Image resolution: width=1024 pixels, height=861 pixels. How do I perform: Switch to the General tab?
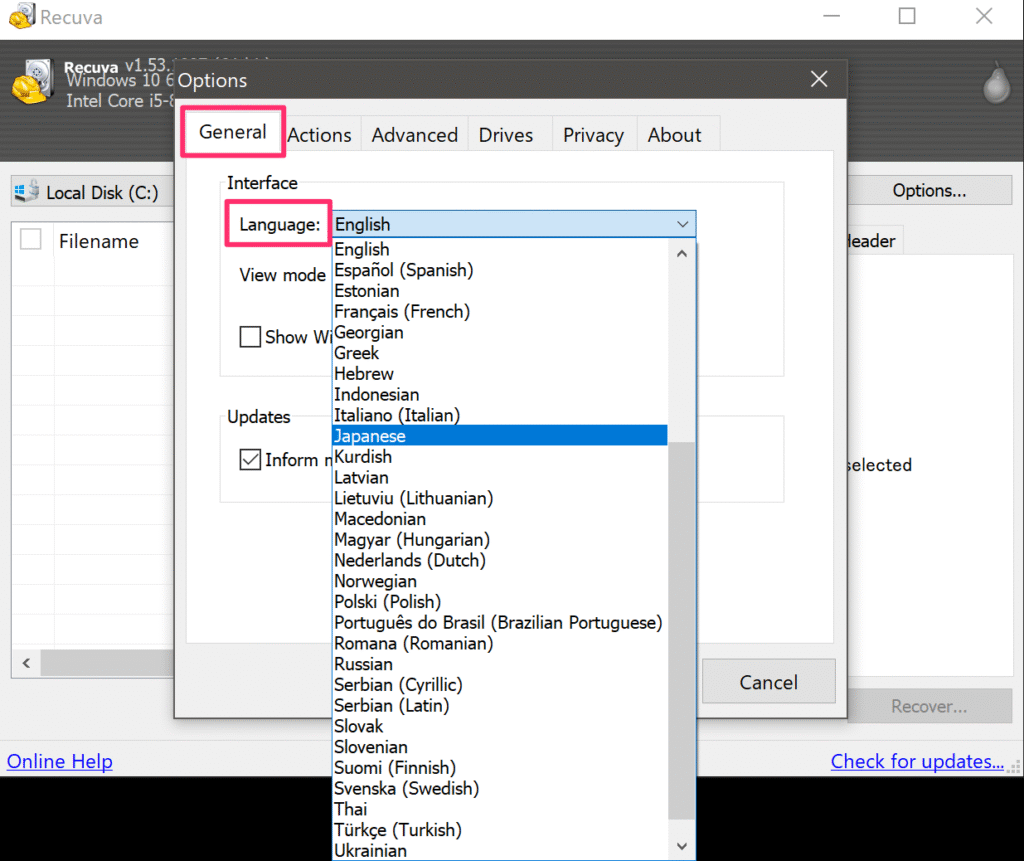click(x=232, y=132)
